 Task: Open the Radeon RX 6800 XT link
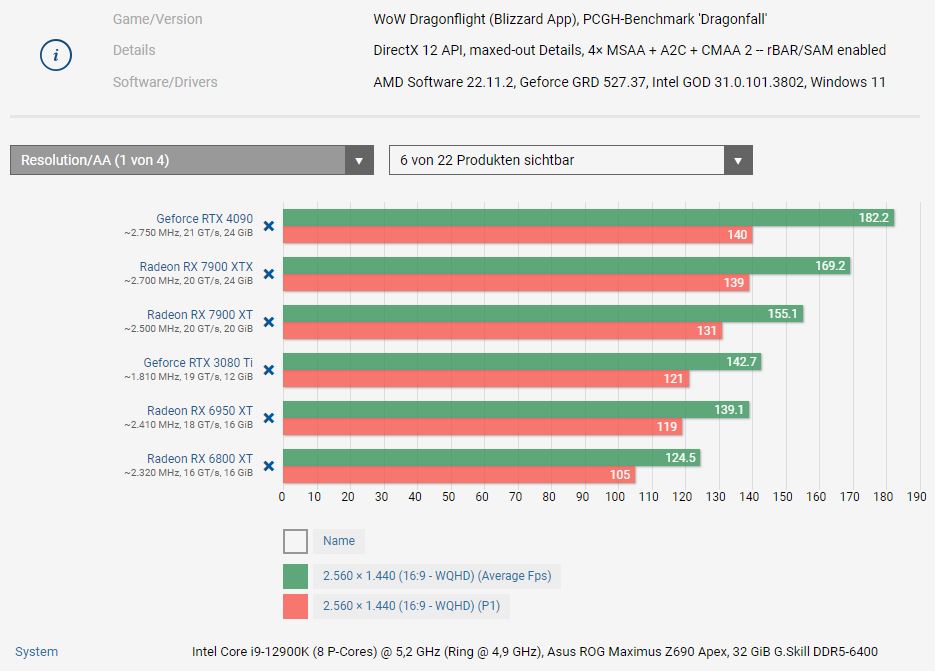point(199,458)
